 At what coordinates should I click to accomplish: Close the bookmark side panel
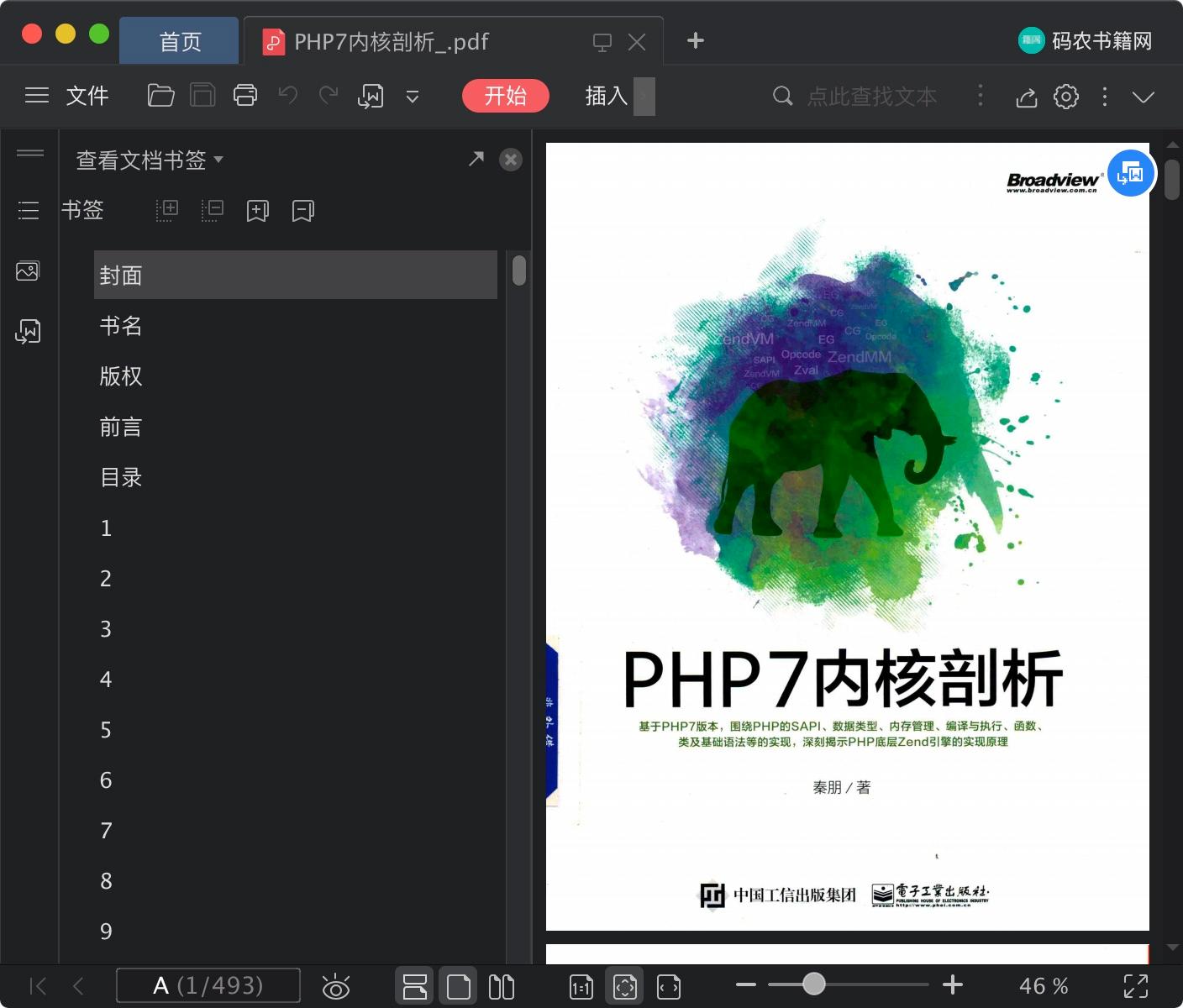point(511,160)
